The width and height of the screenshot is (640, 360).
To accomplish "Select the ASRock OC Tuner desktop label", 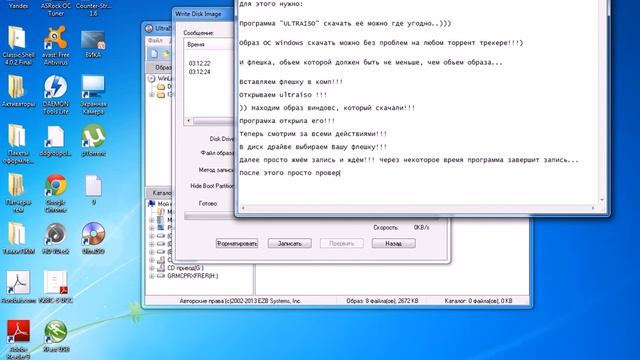I will [x=56, y=9].
